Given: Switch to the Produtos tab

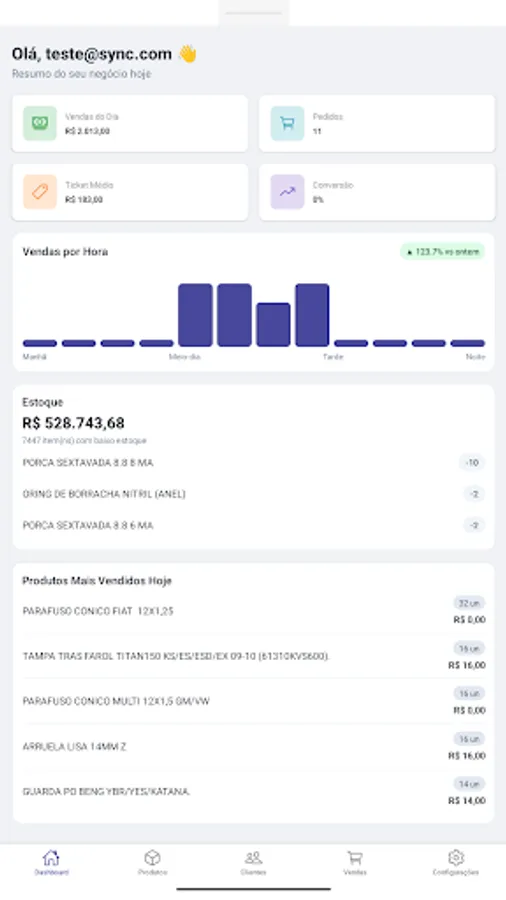Looking at the screenshot, I should click(x=152, y=863).
